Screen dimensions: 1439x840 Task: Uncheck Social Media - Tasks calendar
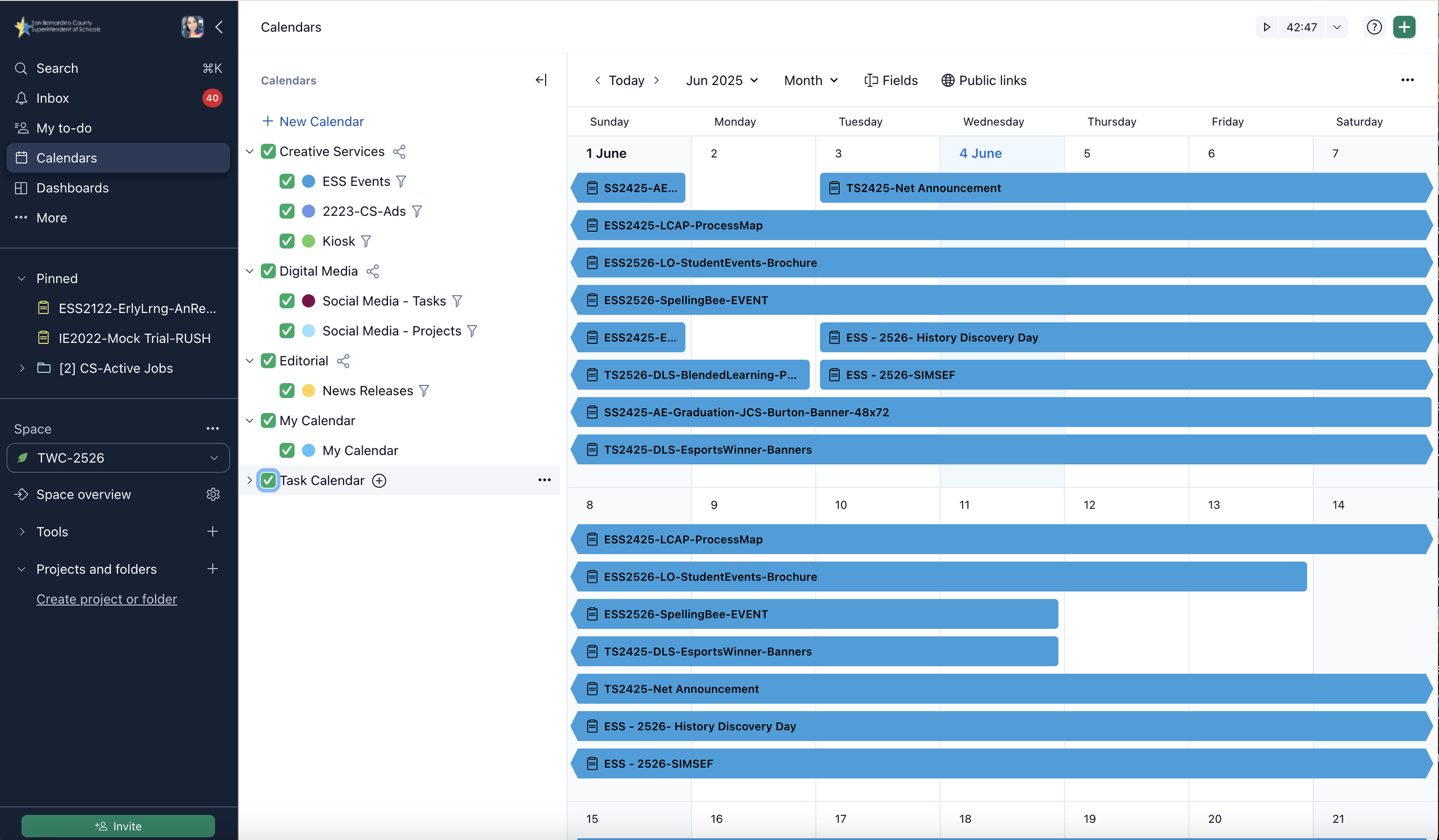[287, 301]
